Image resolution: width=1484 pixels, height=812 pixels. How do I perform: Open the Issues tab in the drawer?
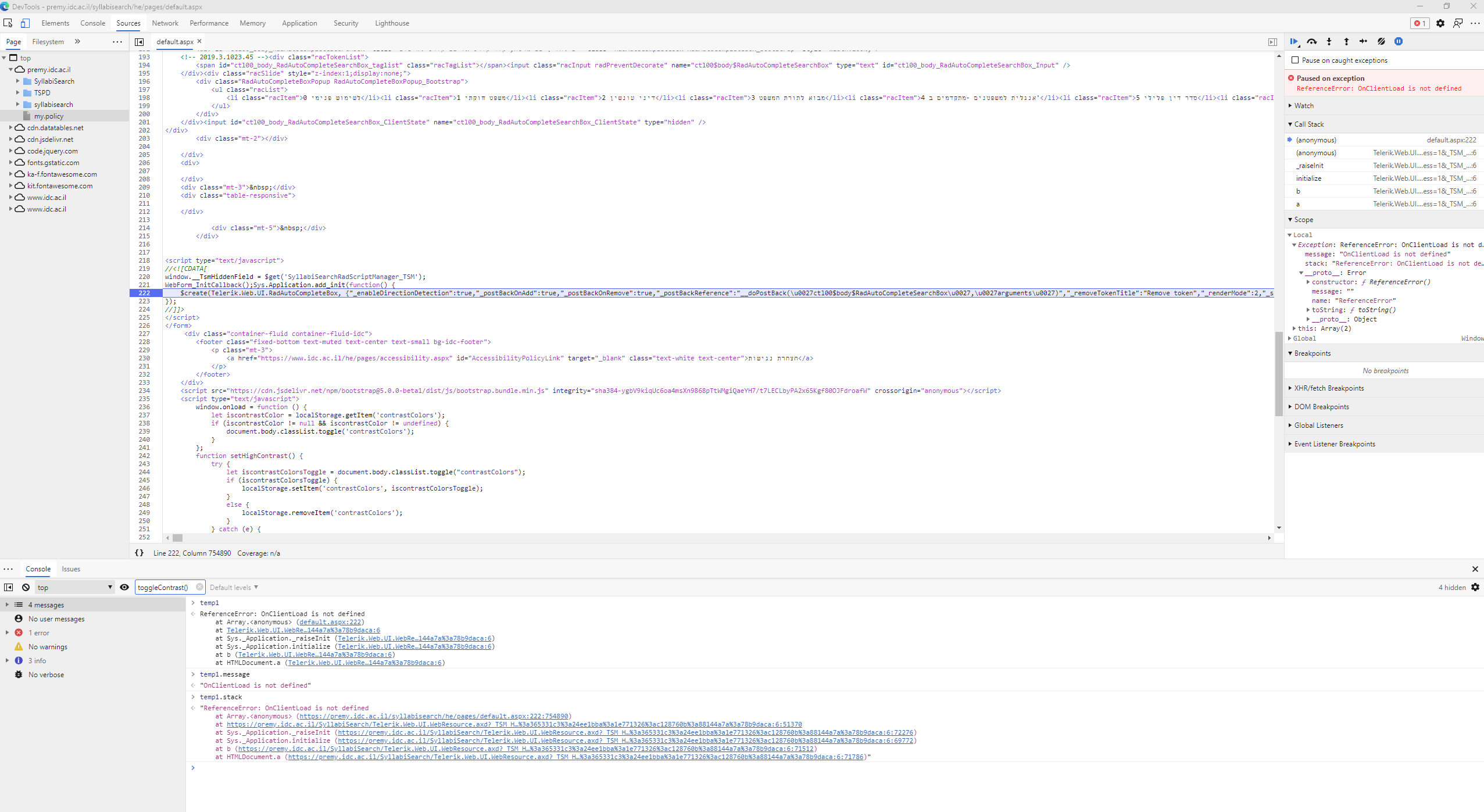[x=71, y=569]
